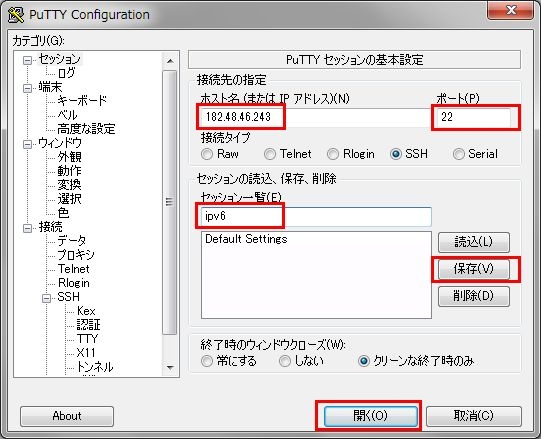Screen dimensions: 541x439
Task: Select ログ category
Action: point(66,73)
